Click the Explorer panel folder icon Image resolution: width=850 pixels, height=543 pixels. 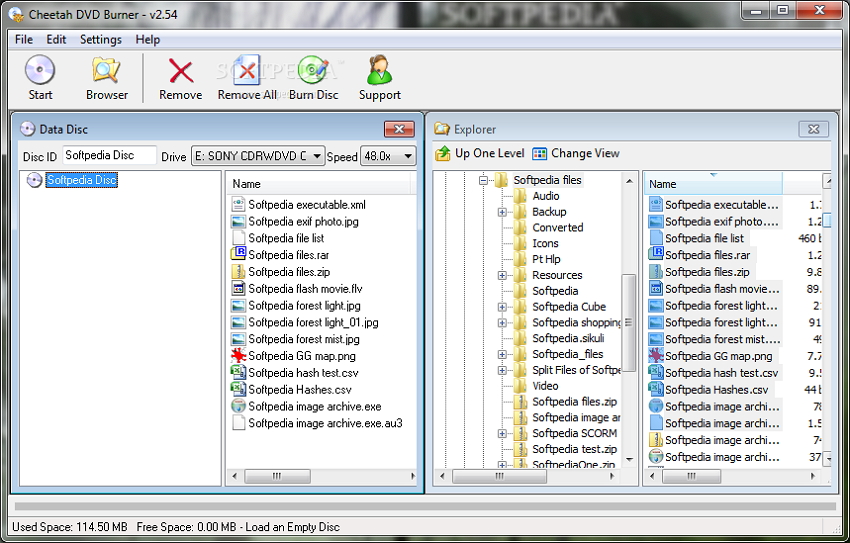(x=442, y=129)
